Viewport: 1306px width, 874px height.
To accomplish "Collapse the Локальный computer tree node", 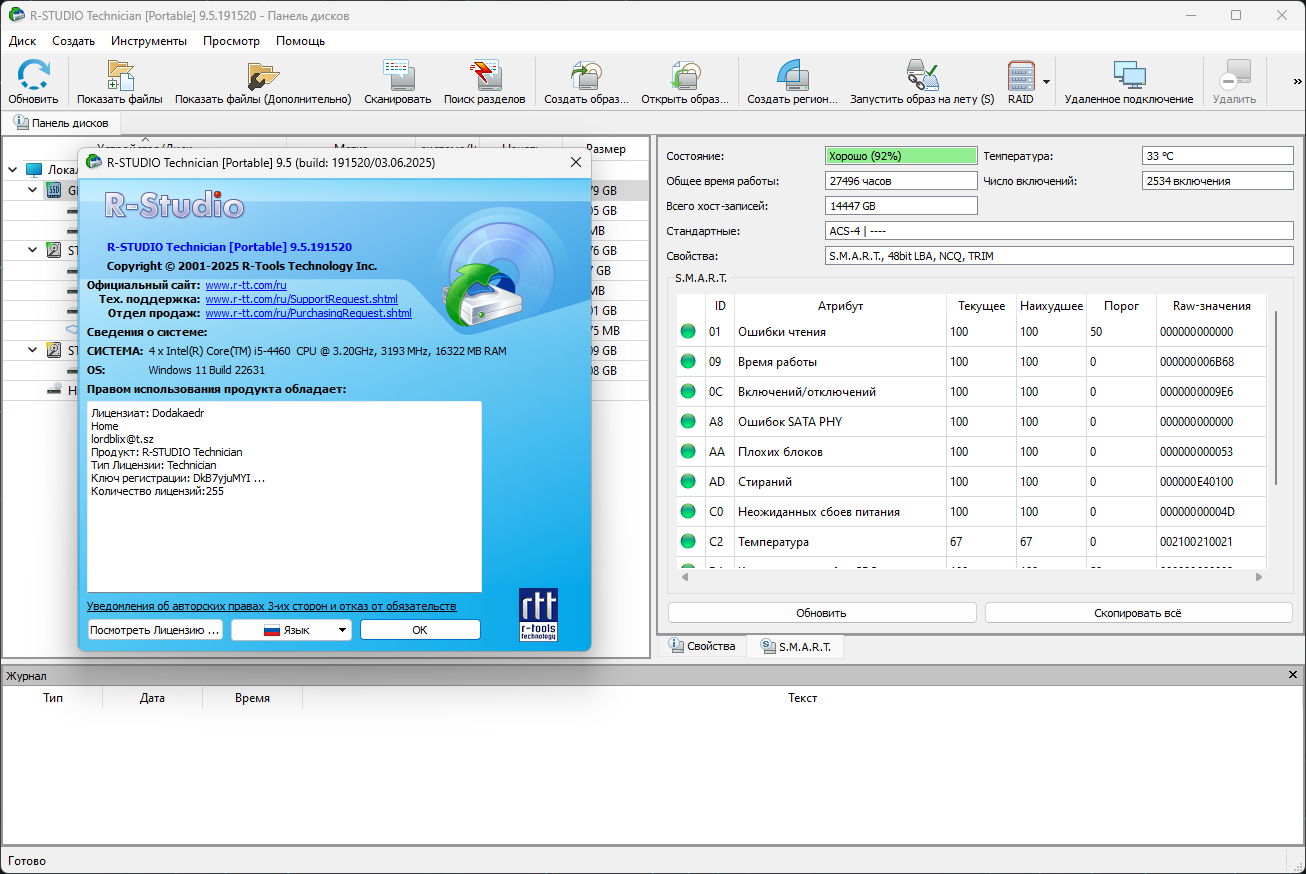I will pyautogui.click(x=13, y=170).
